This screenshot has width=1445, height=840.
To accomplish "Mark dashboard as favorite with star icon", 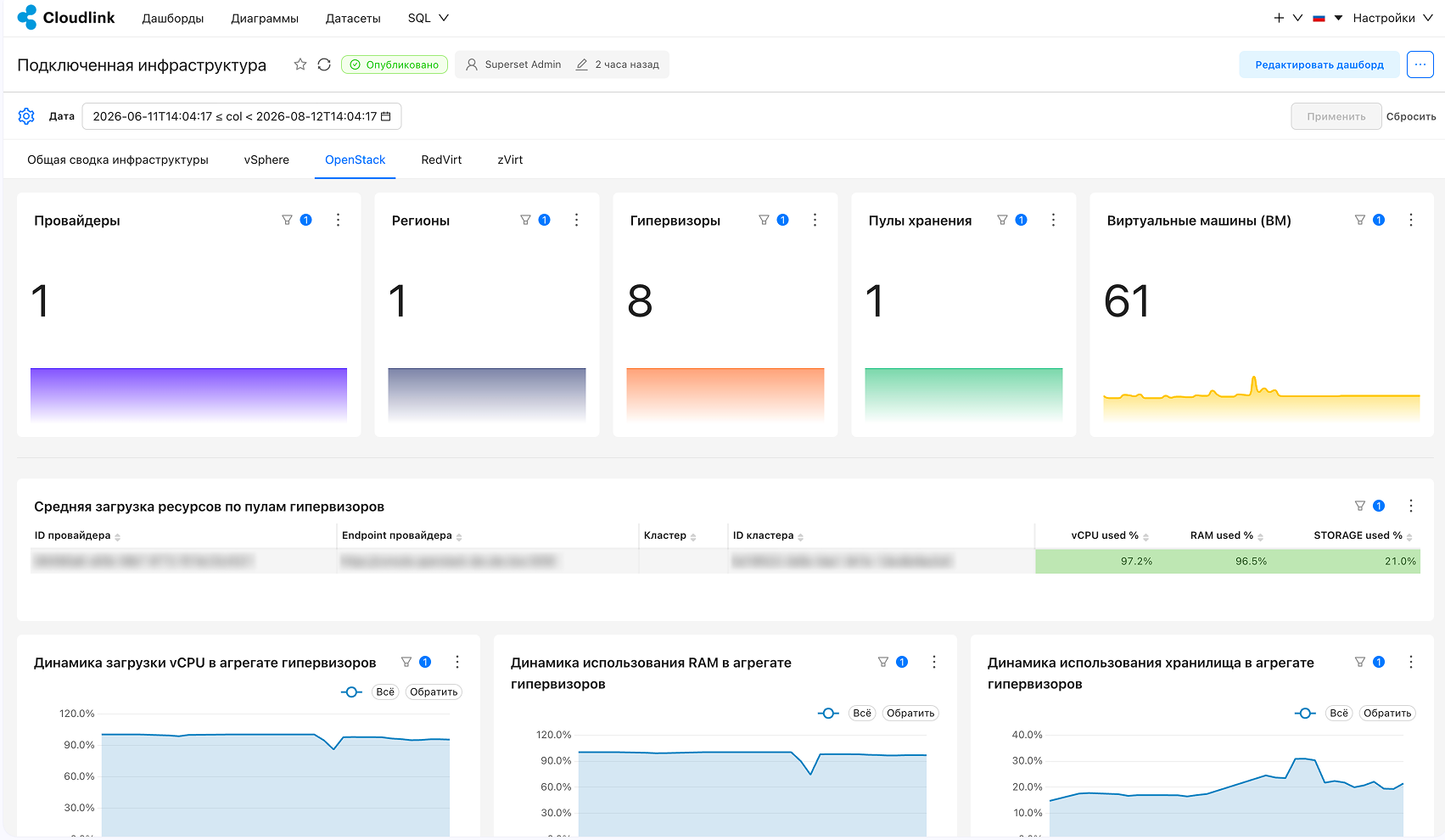I will click(300, 64).
